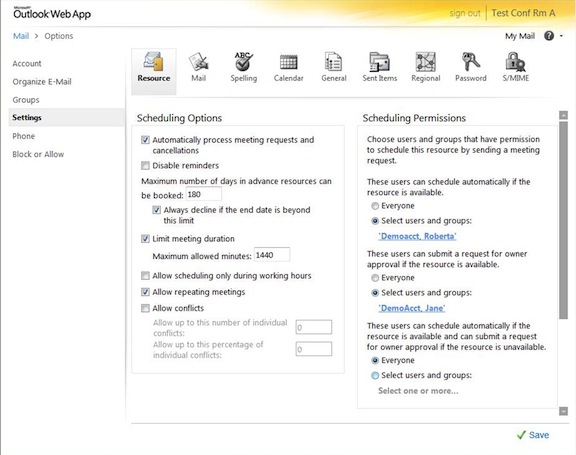Go to Account in the left sidebar

coord(27,64)
